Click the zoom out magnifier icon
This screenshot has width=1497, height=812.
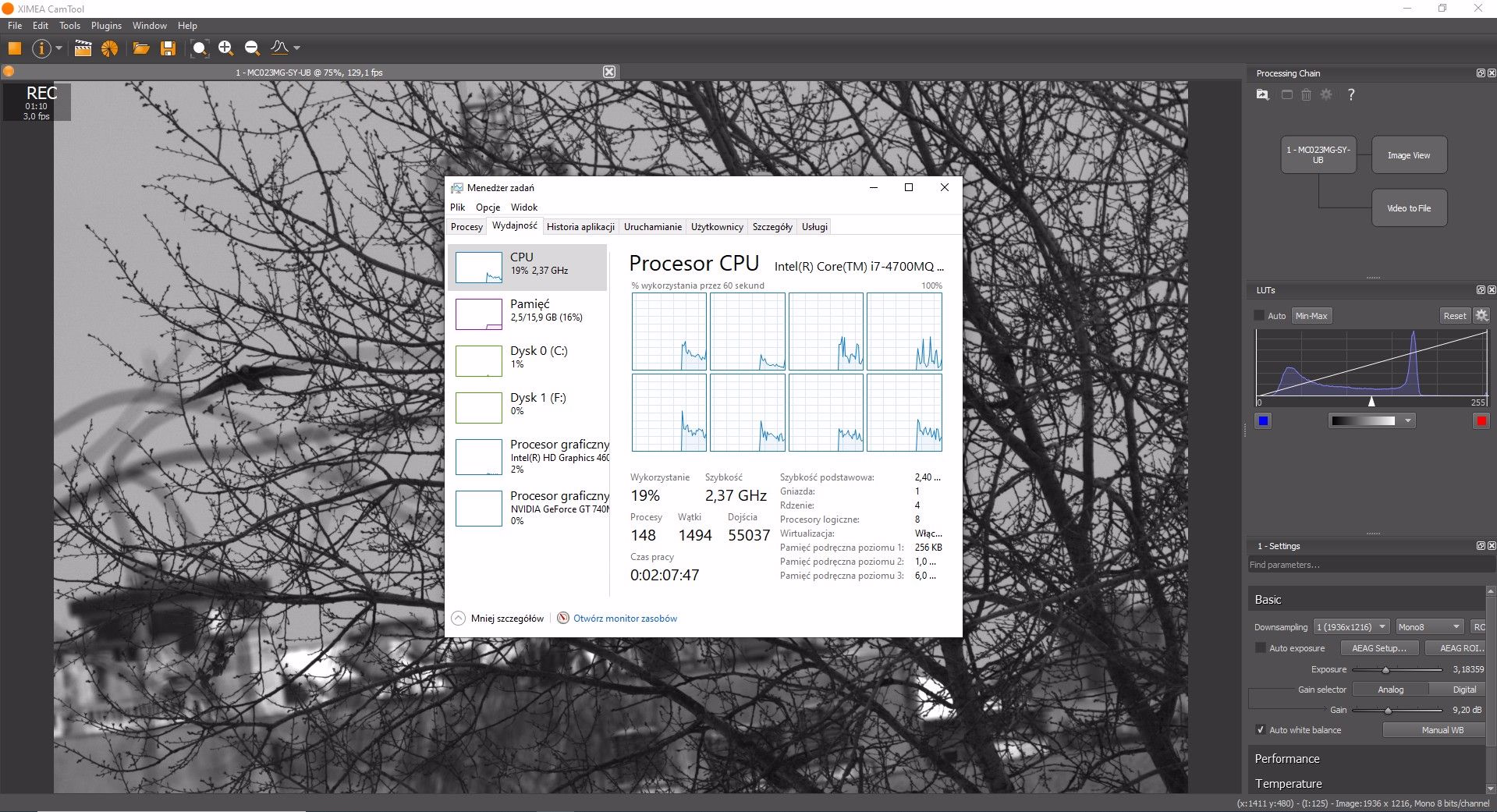click(252, 48)
